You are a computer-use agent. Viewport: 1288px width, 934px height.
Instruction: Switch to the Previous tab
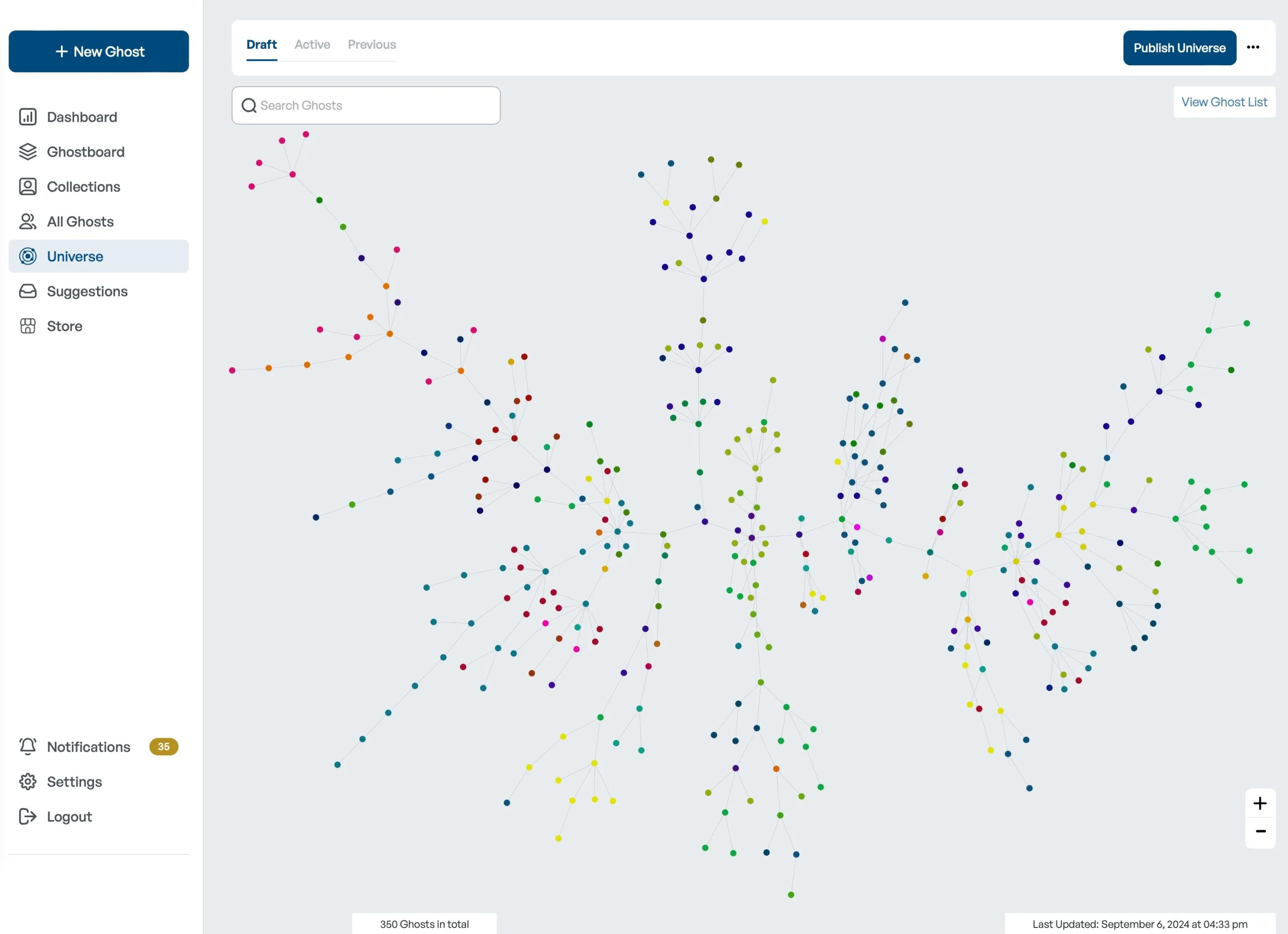pos(371,44)
